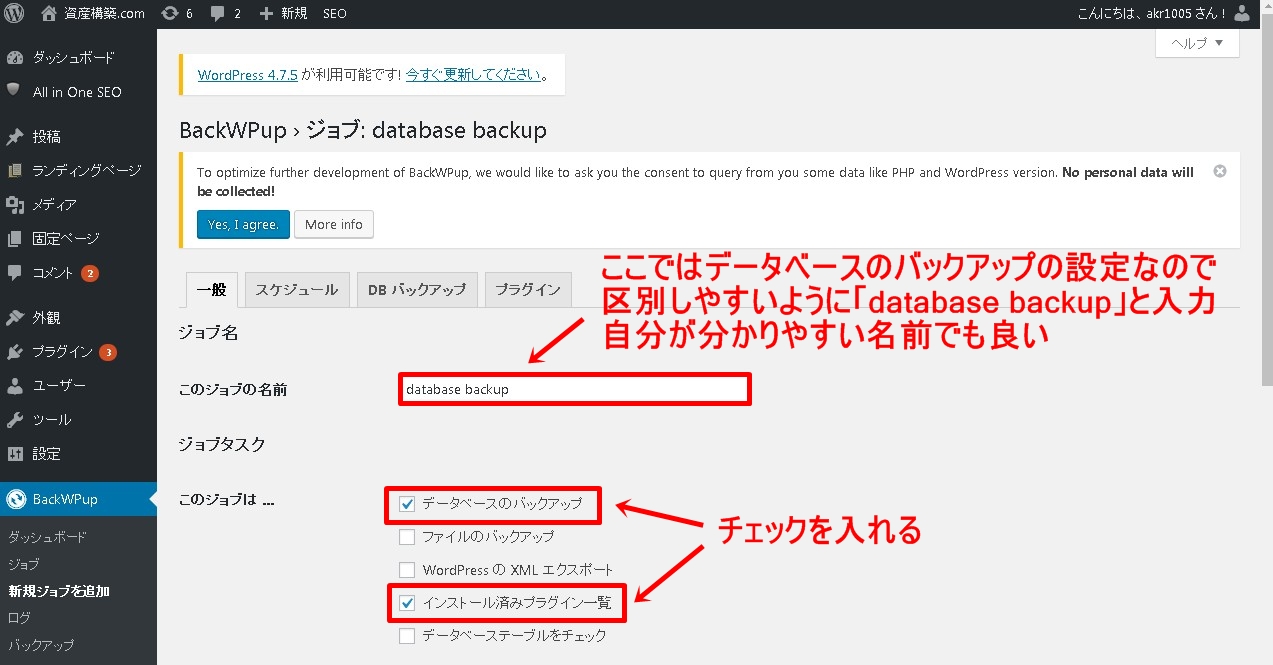Check the ファイルのバックアップ checkbox
Viewport: 1273px width, 665px height.
coord(407,537)
